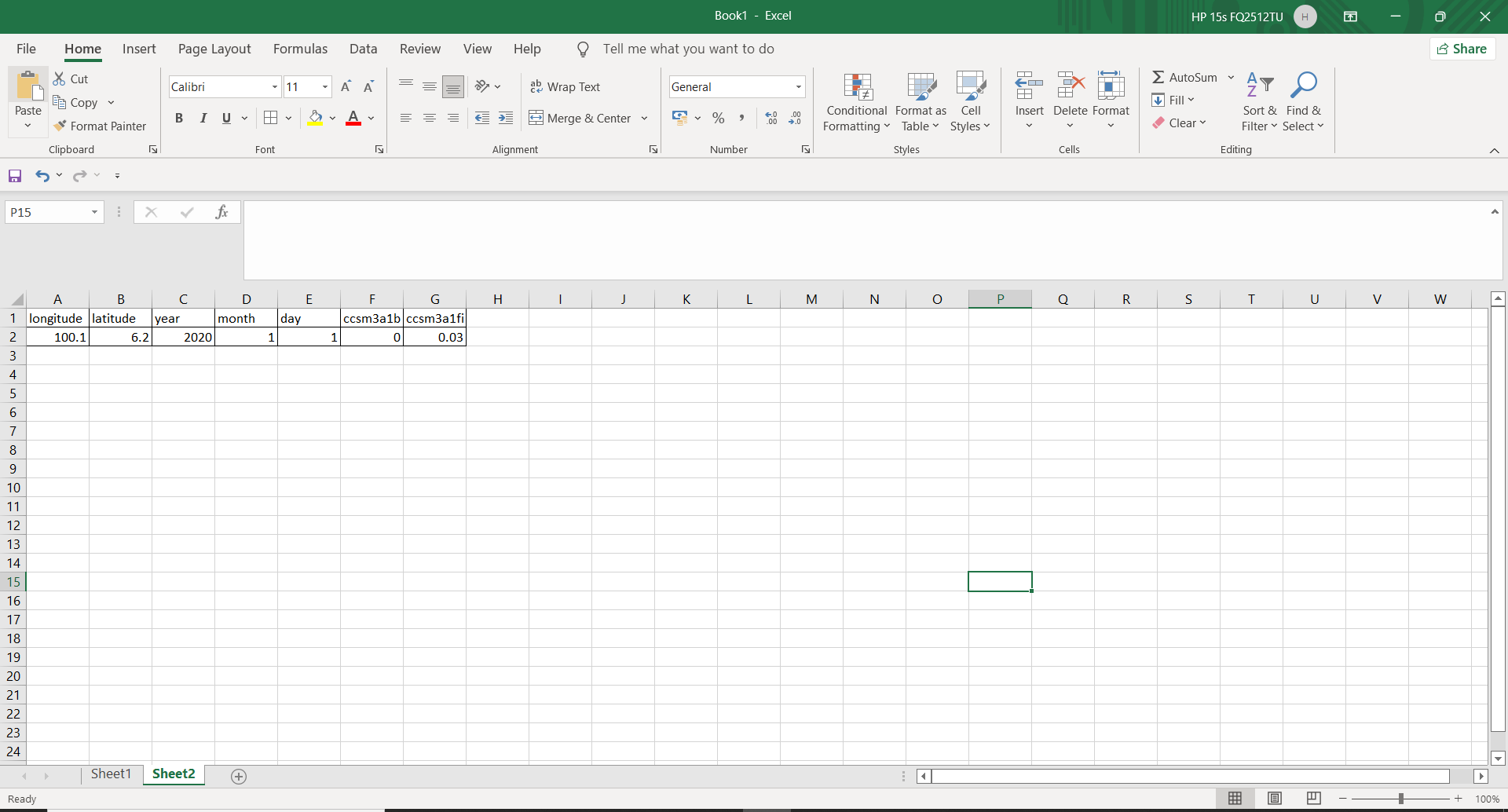Expand the Merge & Center options
This screenshot has width=1508, height=812.
point(645,118)
